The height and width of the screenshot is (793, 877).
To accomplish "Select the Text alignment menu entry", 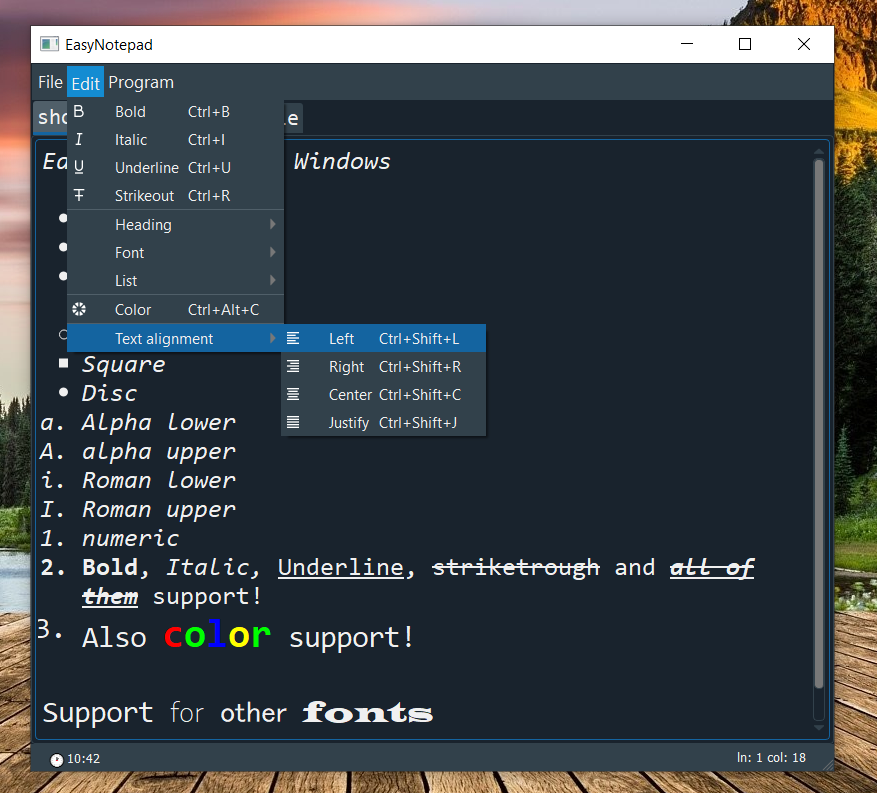I will (x=164, y=339).
